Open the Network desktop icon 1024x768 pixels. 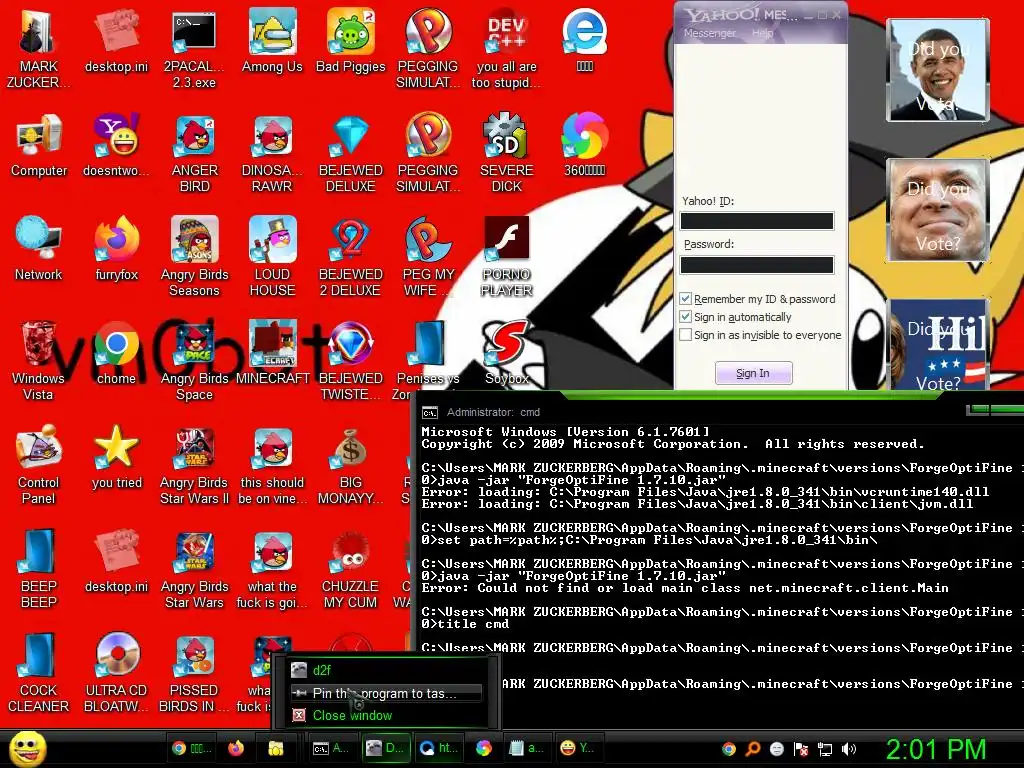click(39, 248)
